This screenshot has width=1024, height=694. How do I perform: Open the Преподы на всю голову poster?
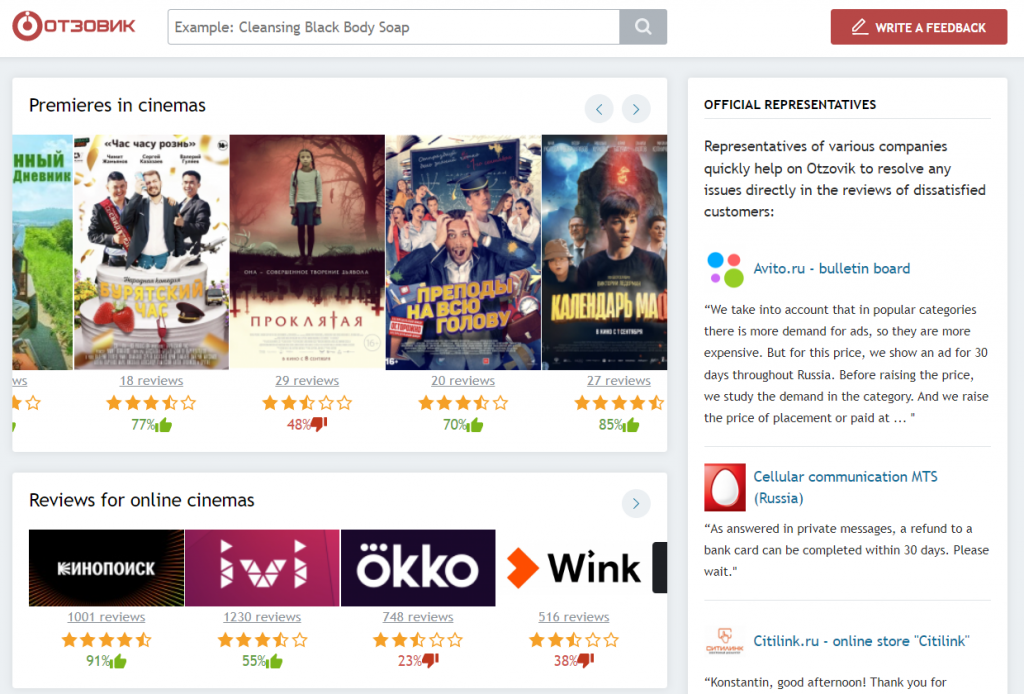[x=463, y=252]
